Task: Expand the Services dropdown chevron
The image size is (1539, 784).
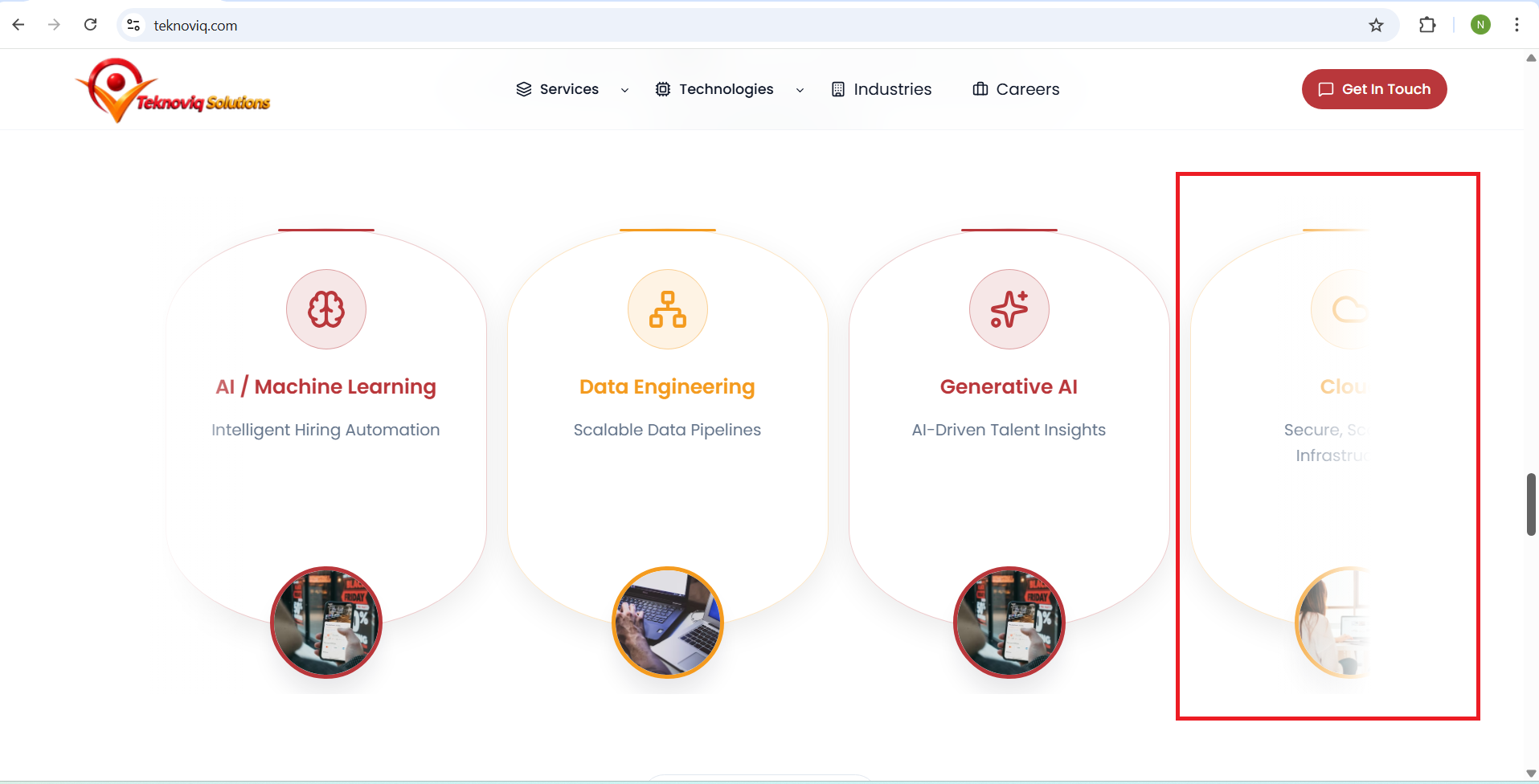Action: pos(624,90)
